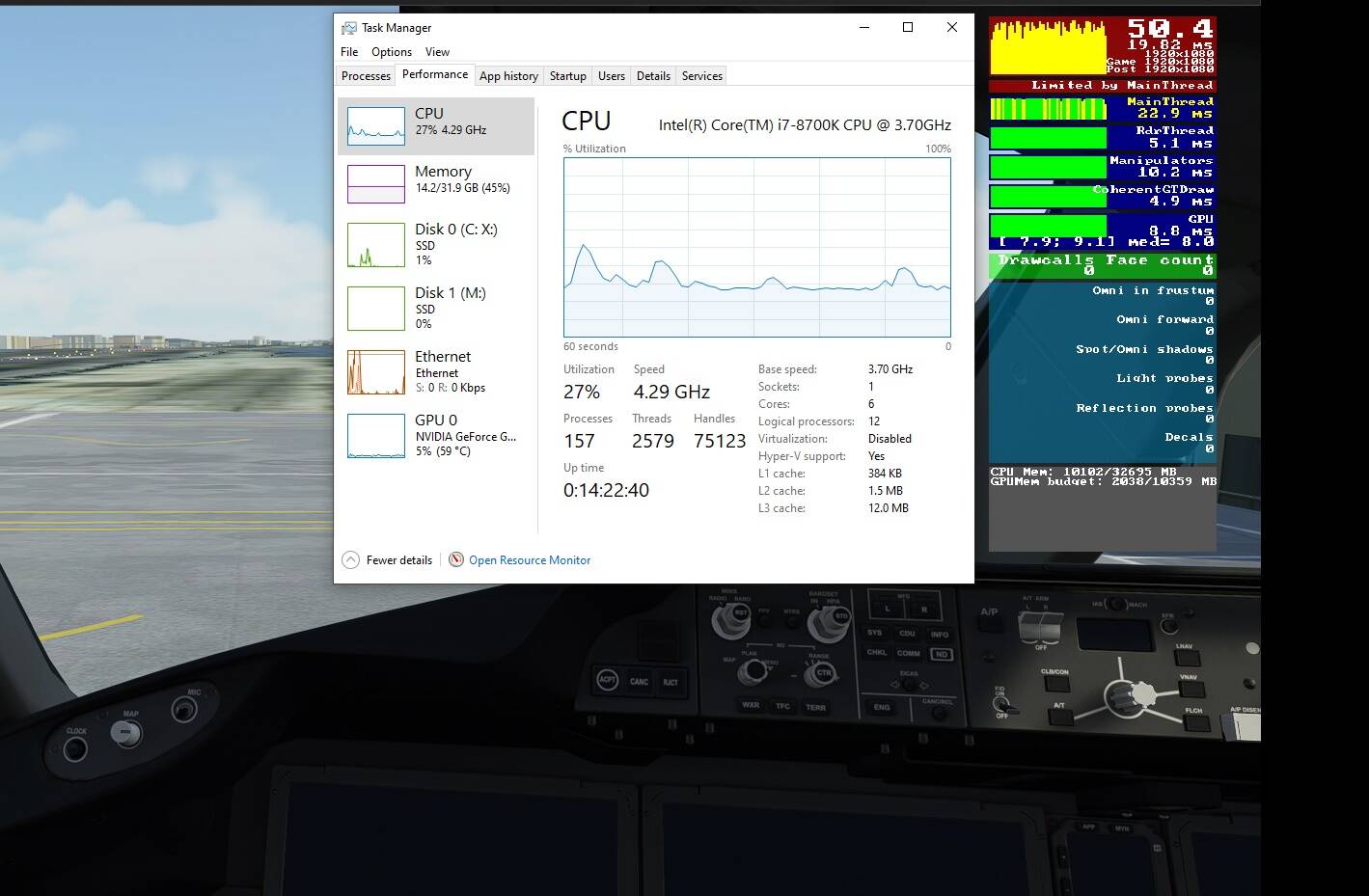
Task: Select Disk 0 (C: X:) in sidebar
Action: [436, 244]
